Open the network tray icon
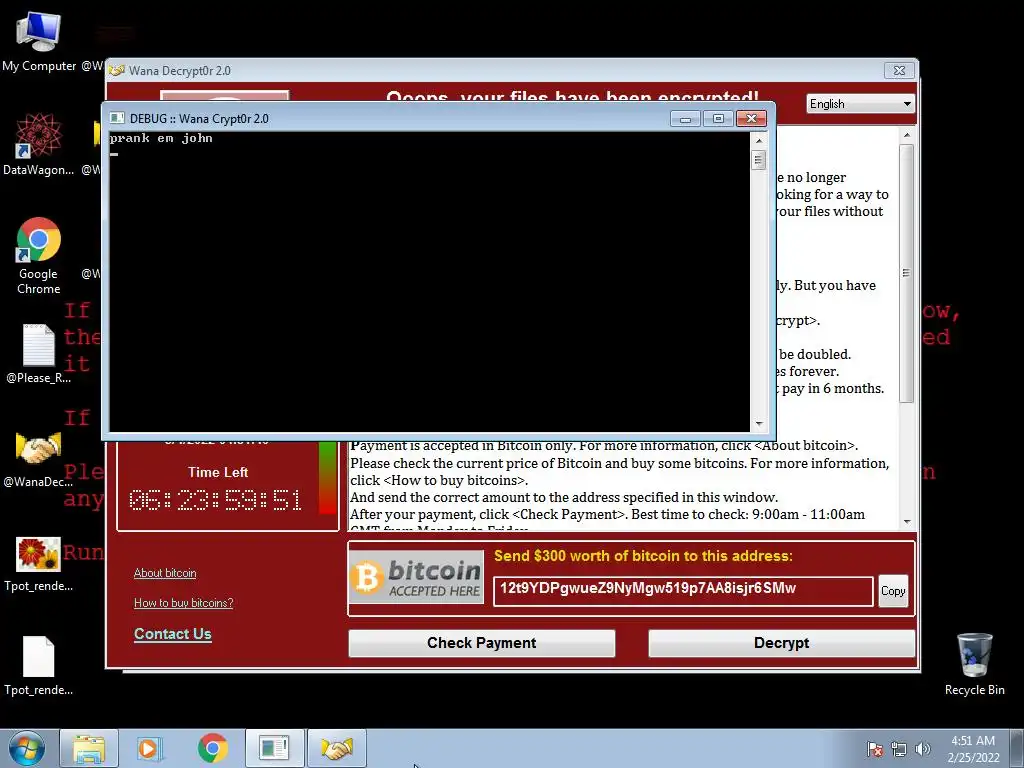 [899, 749]
